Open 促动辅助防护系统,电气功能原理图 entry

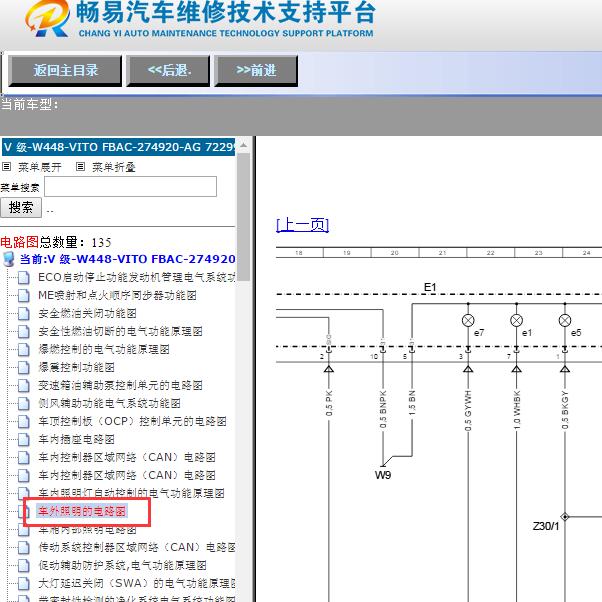click(x=122, y=565)
